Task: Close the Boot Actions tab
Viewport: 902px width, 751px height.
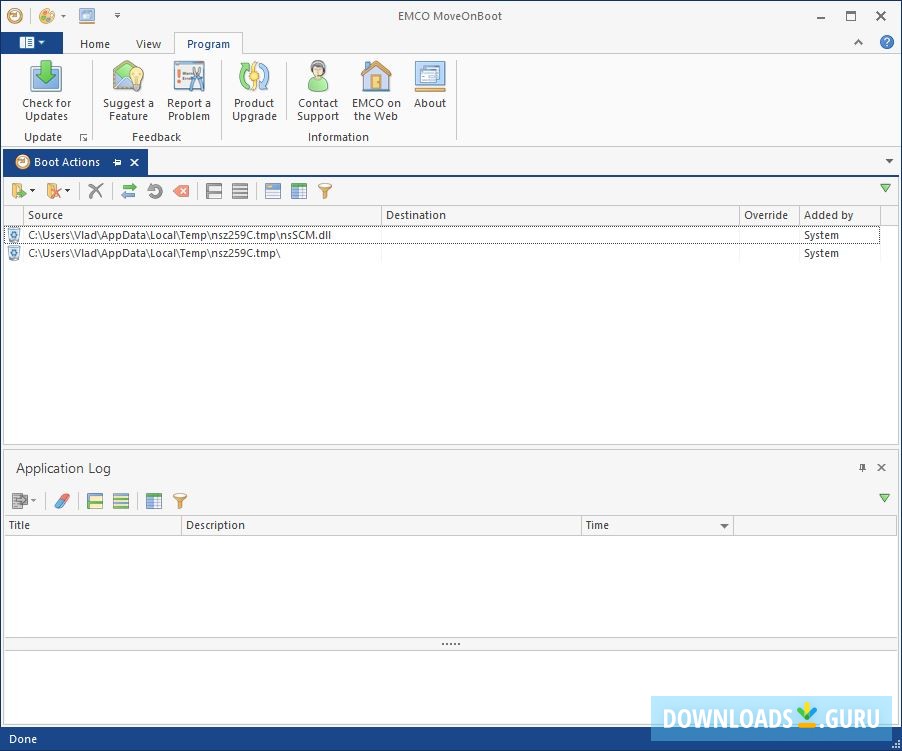Action: click(x=135, y=162)
